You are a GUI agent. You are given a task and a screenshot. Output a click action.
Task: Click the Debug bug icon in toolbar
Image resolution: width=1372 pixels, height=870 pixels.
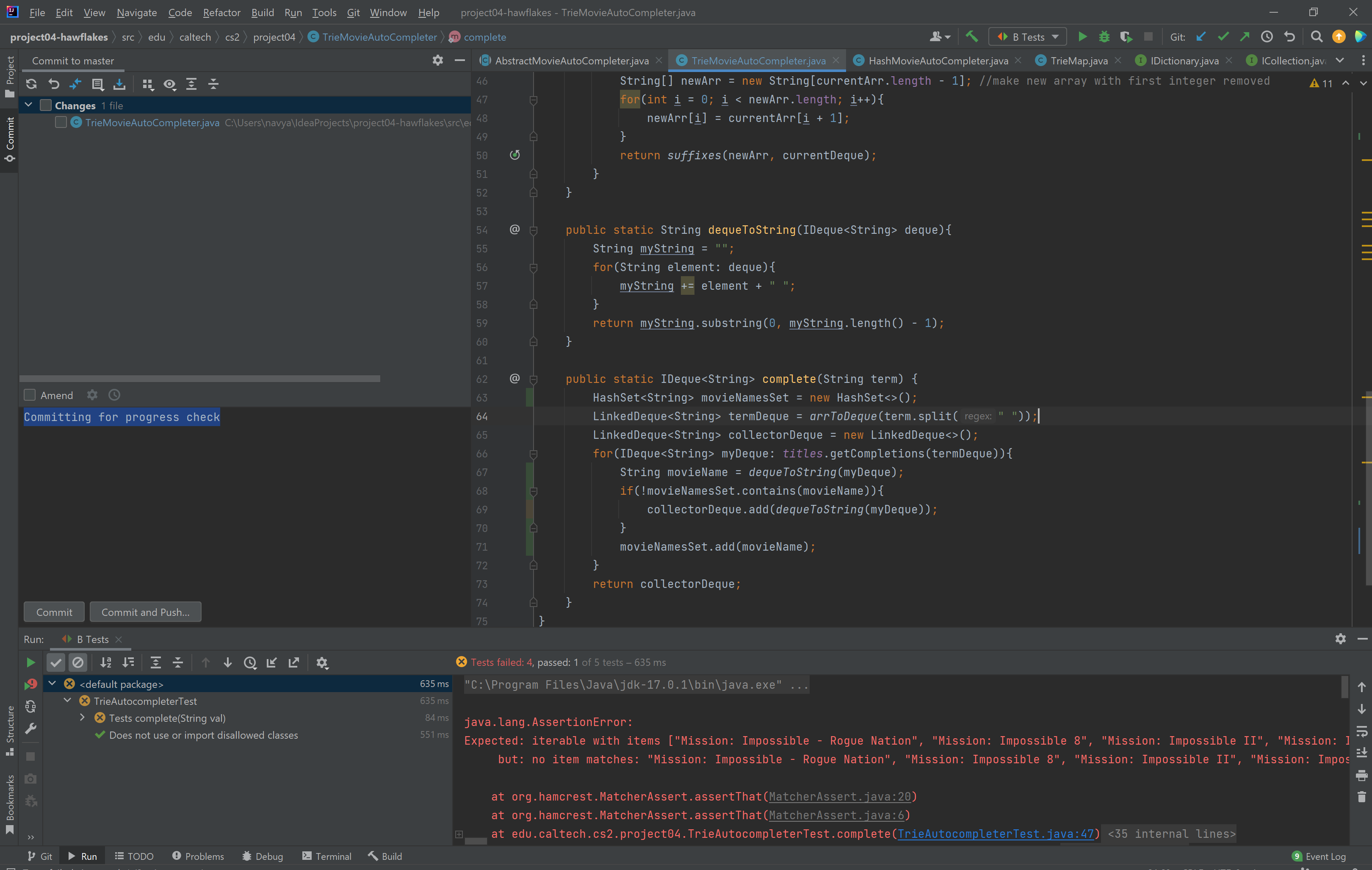[1104, 37]
